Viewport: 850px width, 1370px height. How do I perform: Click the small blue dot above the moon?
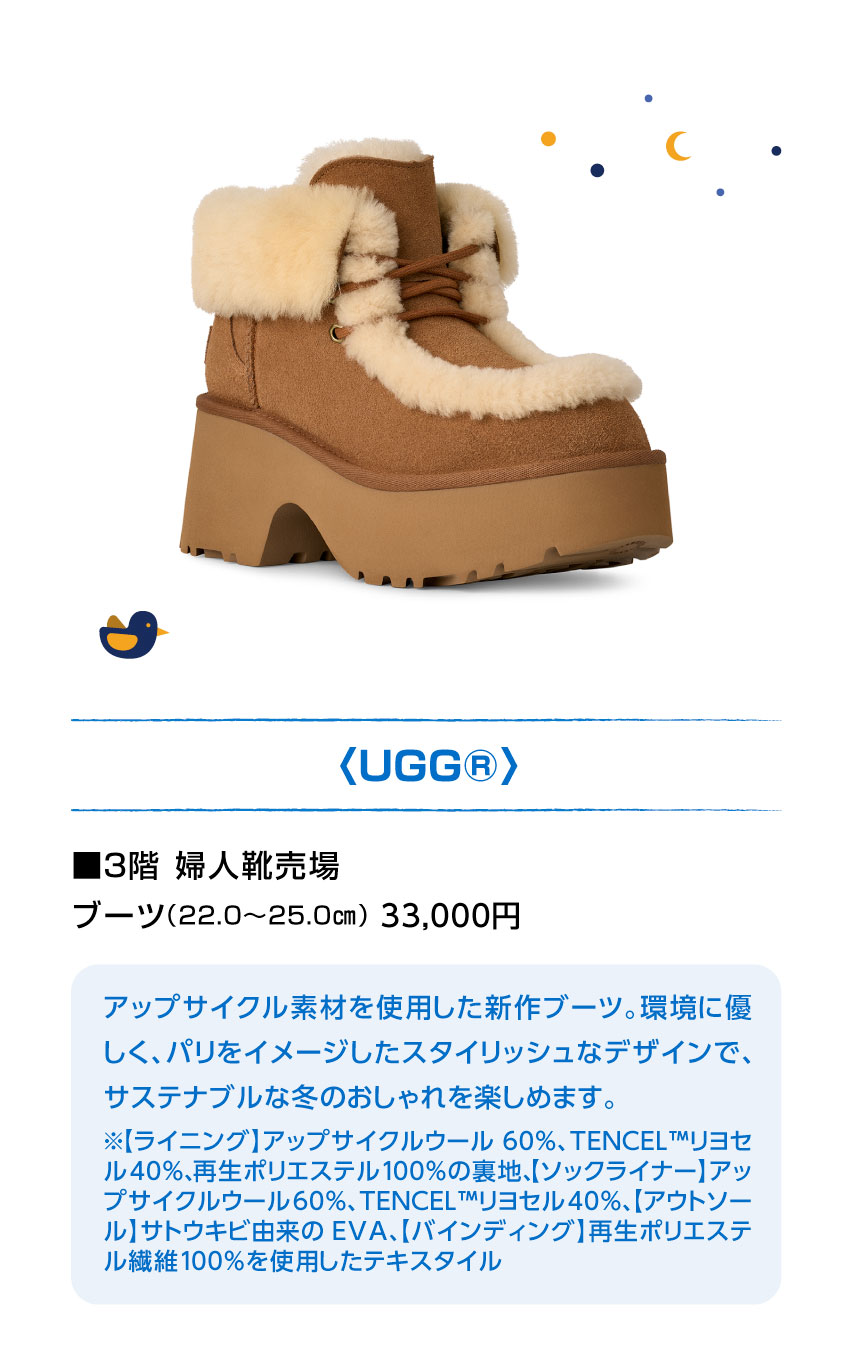[x=648, y=98]
